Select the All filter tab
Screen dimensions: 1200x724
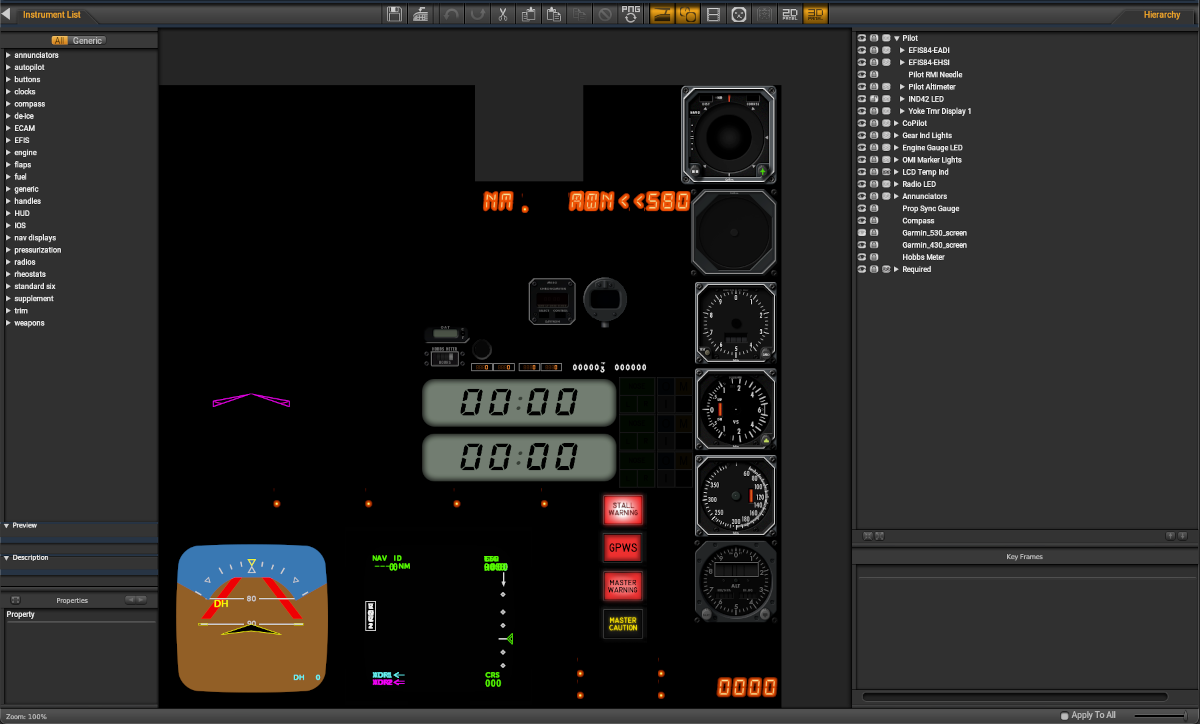(x=60, y=41)
